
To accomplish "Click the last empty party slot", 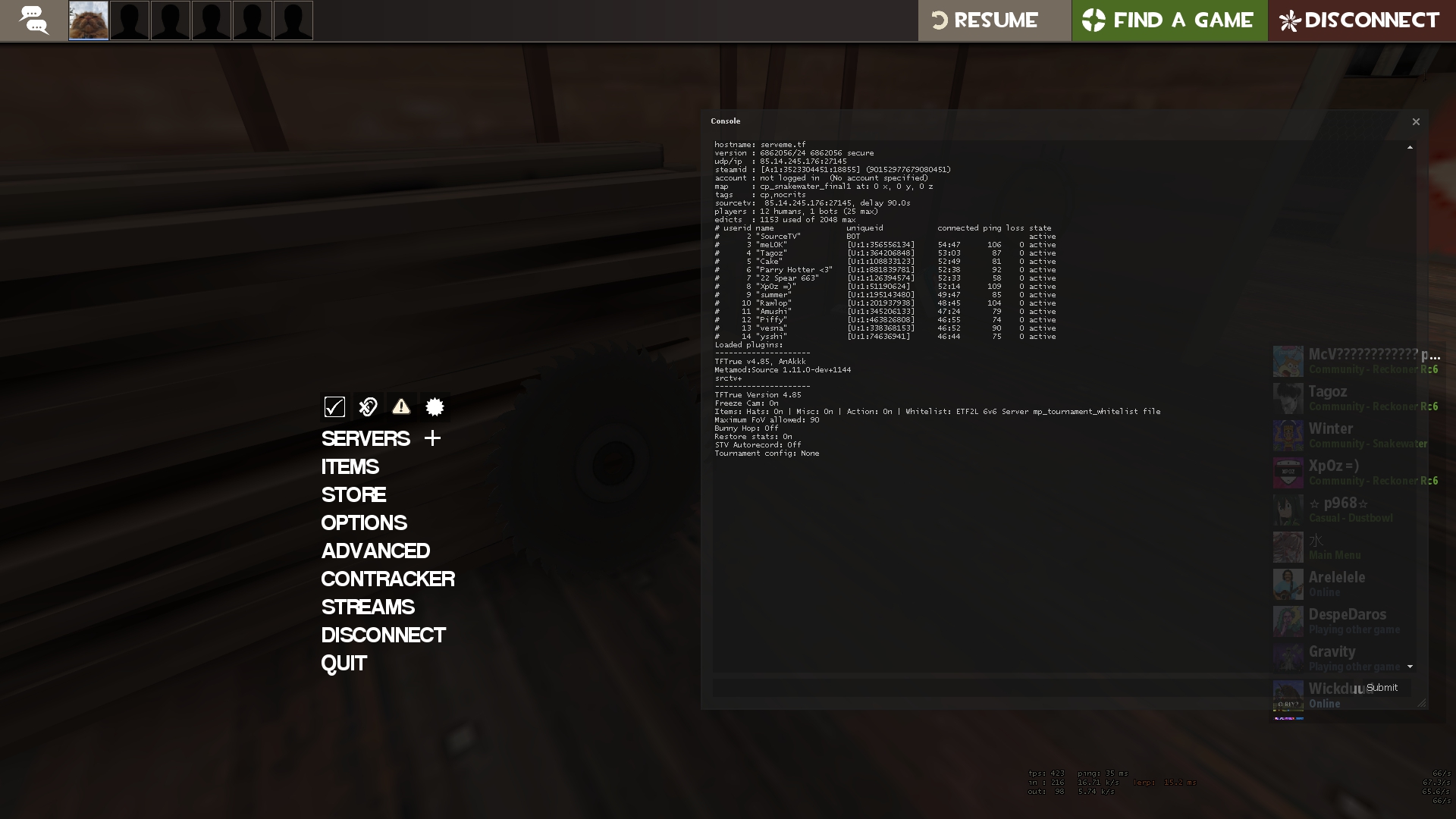I will 293,20.
